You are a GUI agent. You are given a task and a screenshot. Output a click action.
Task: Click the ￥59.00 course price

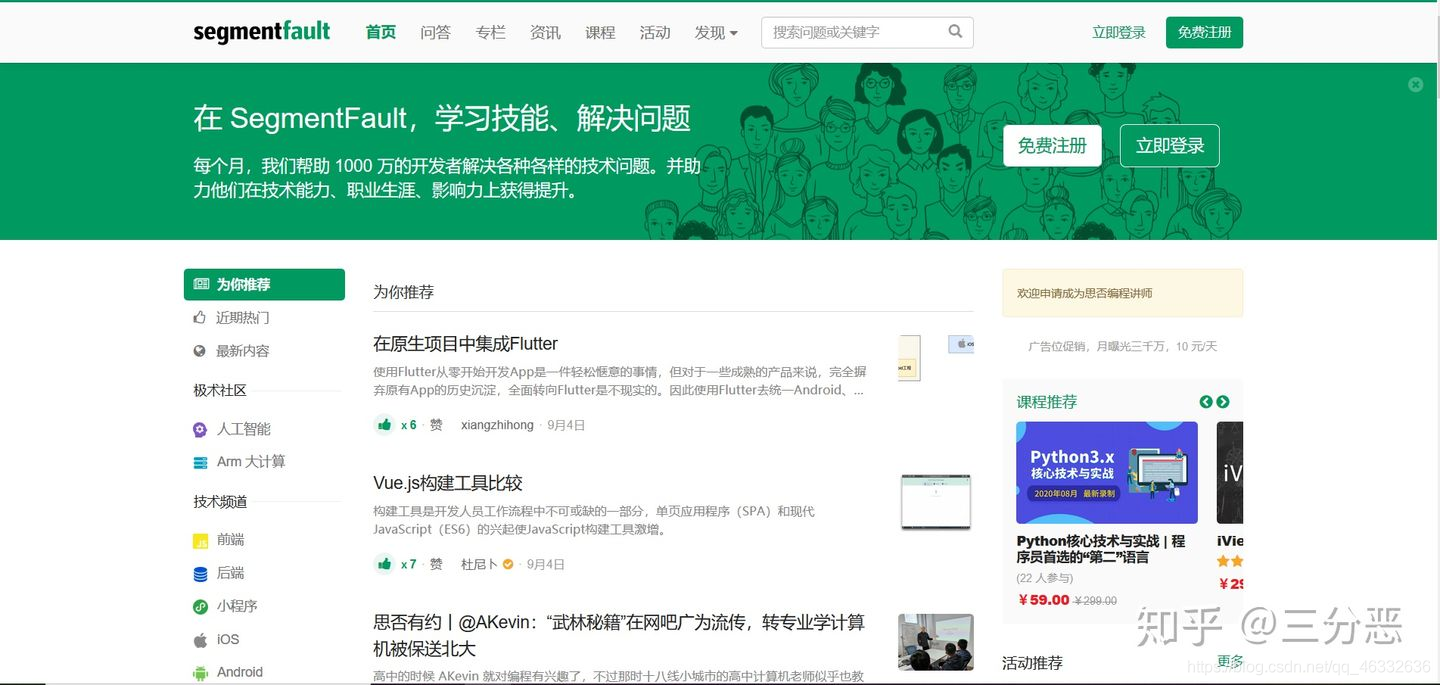click(1043, 600)
